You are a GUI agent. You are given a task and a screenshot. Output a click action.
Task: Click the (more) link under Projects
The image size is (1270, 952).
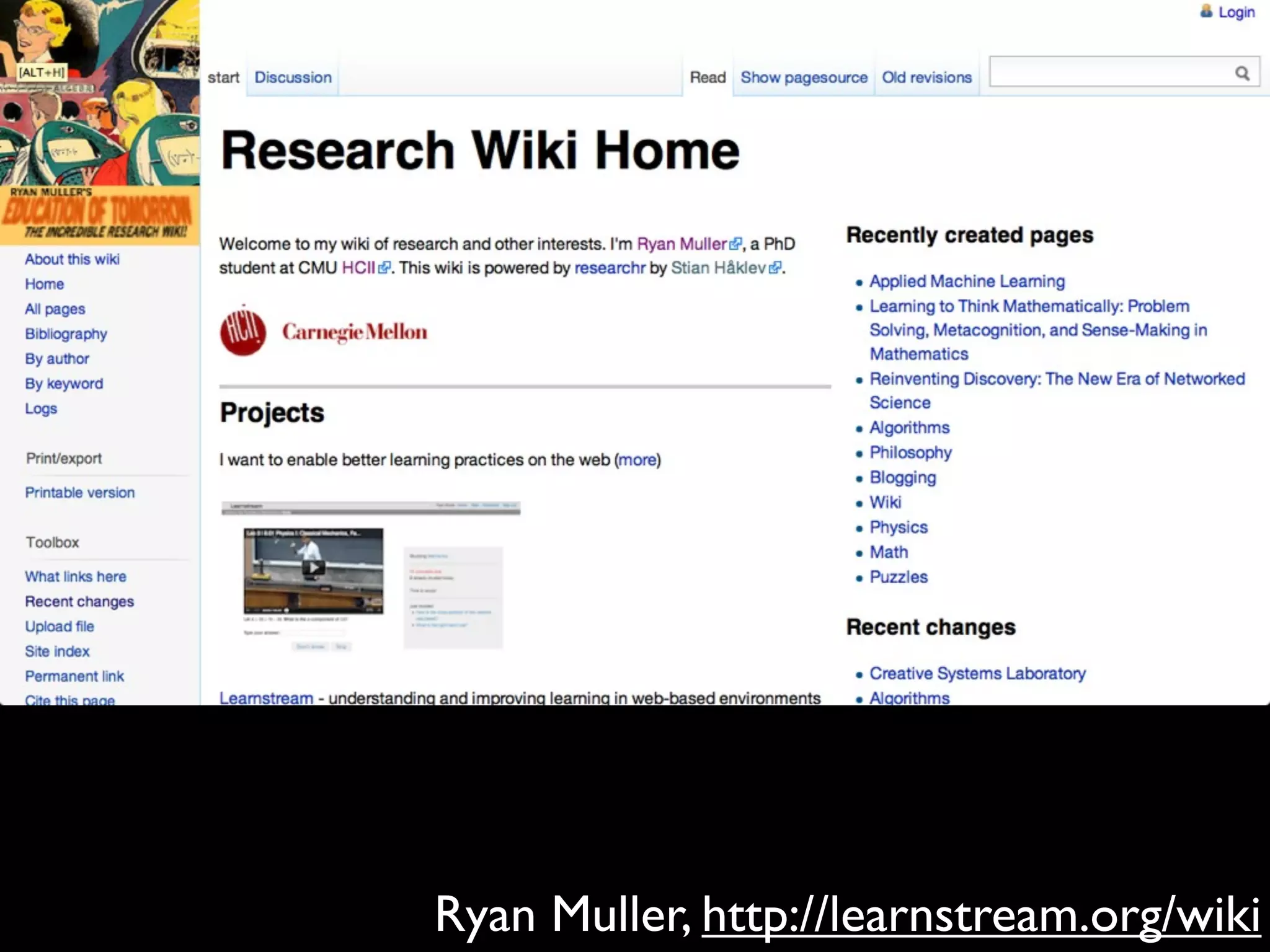637,460
